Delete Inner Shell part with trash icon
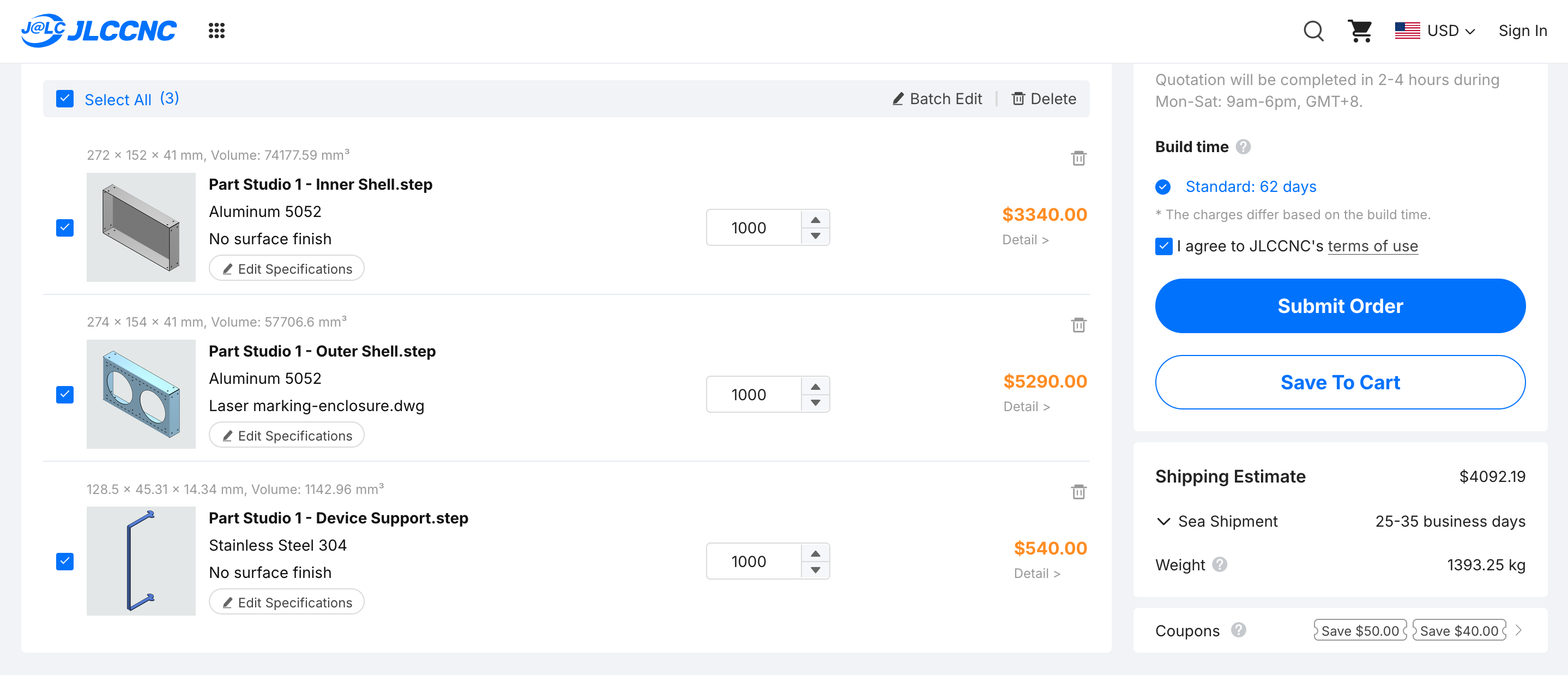 tap(1078, 158)
